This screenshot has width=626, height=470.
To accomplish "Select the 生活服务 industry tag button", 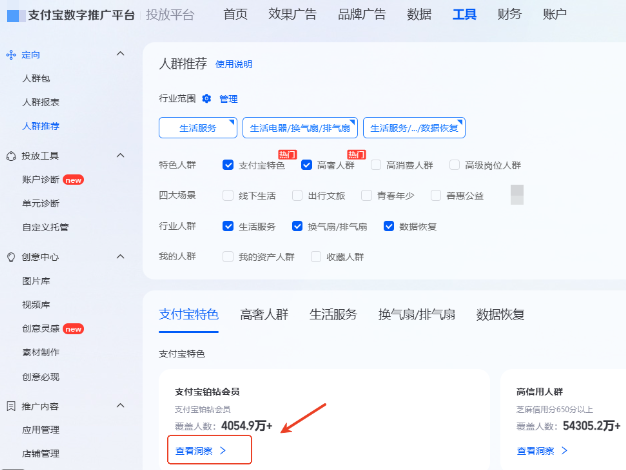I will tap(198, 128).
